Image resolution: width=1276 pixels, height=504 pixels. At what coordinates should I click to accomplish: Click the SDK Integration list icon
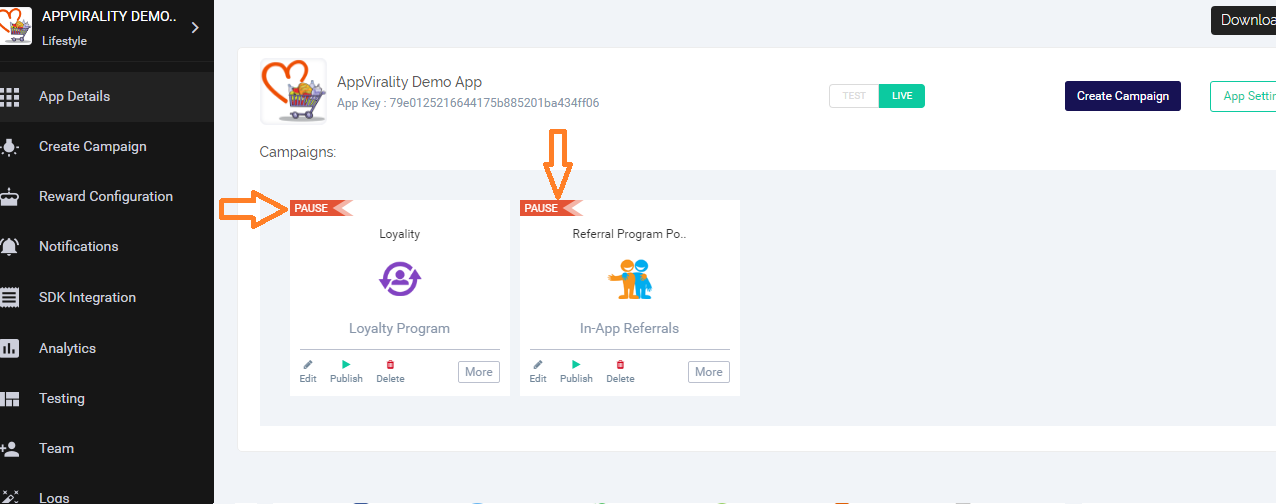coord(10,298)
